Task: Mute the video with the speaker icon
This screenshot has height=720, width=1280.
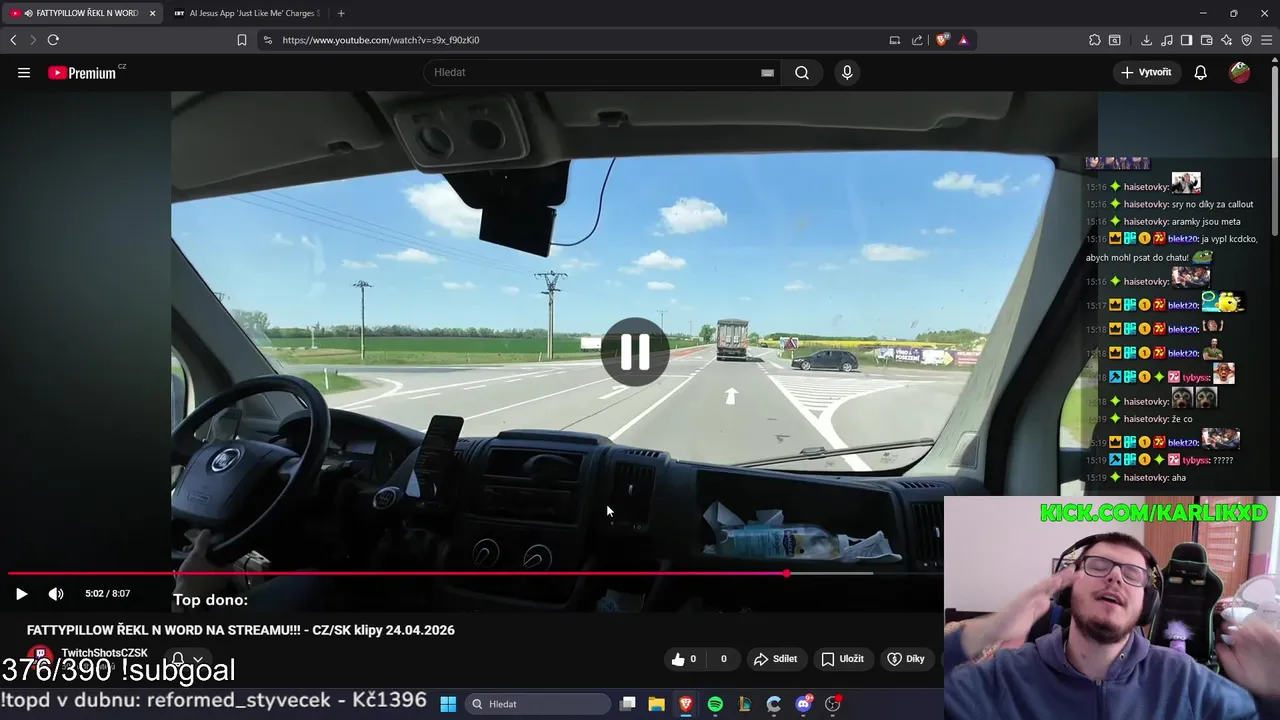Action: (x=56, y=593)
